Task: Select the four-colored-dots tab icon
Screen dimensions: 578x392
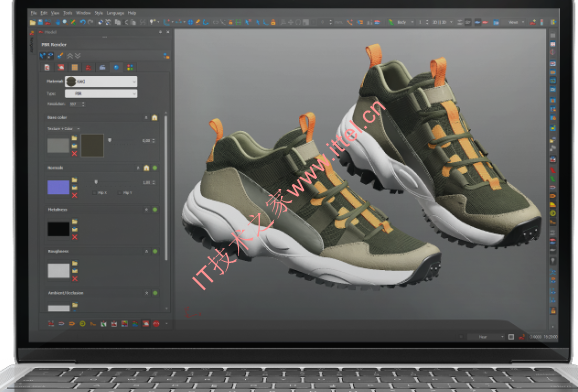Action: 130,67
